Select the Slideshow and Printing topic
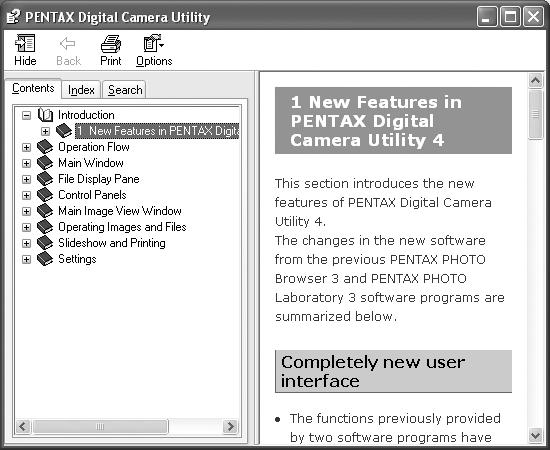Screen dimensions: 550x450 click(112, 243)
